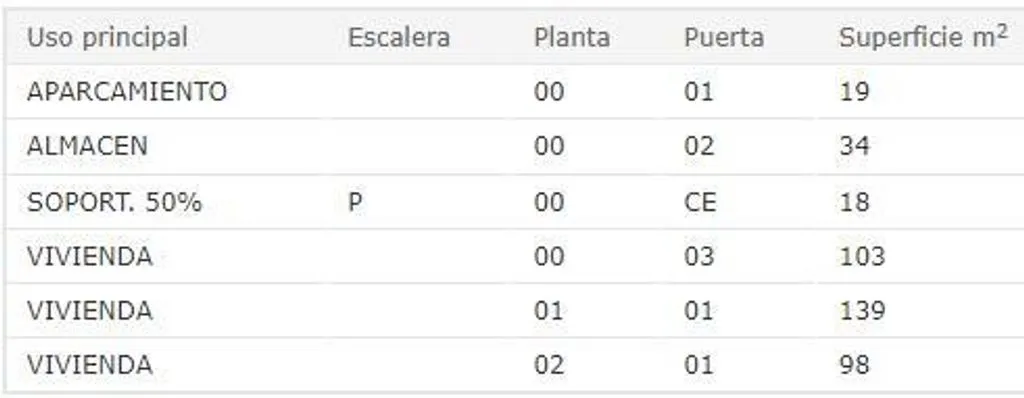Click Puerta value 02 in ALMACEN row
The image size is (1024, 398).
tap(699, 146)
